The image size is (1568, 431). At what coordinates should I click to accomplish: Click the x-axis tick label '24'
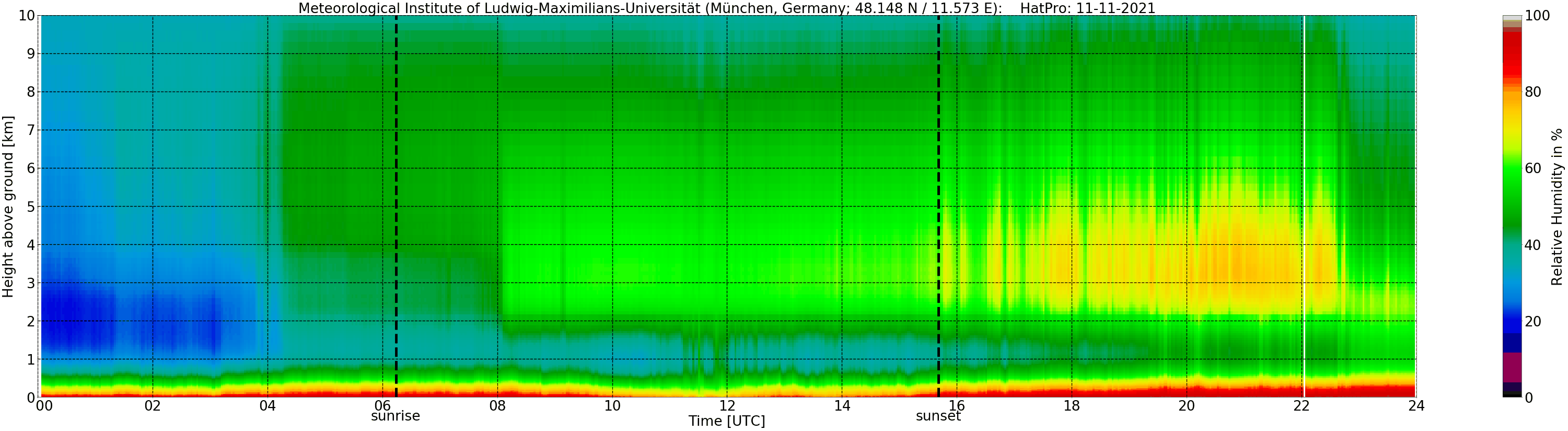(1416, 406)
